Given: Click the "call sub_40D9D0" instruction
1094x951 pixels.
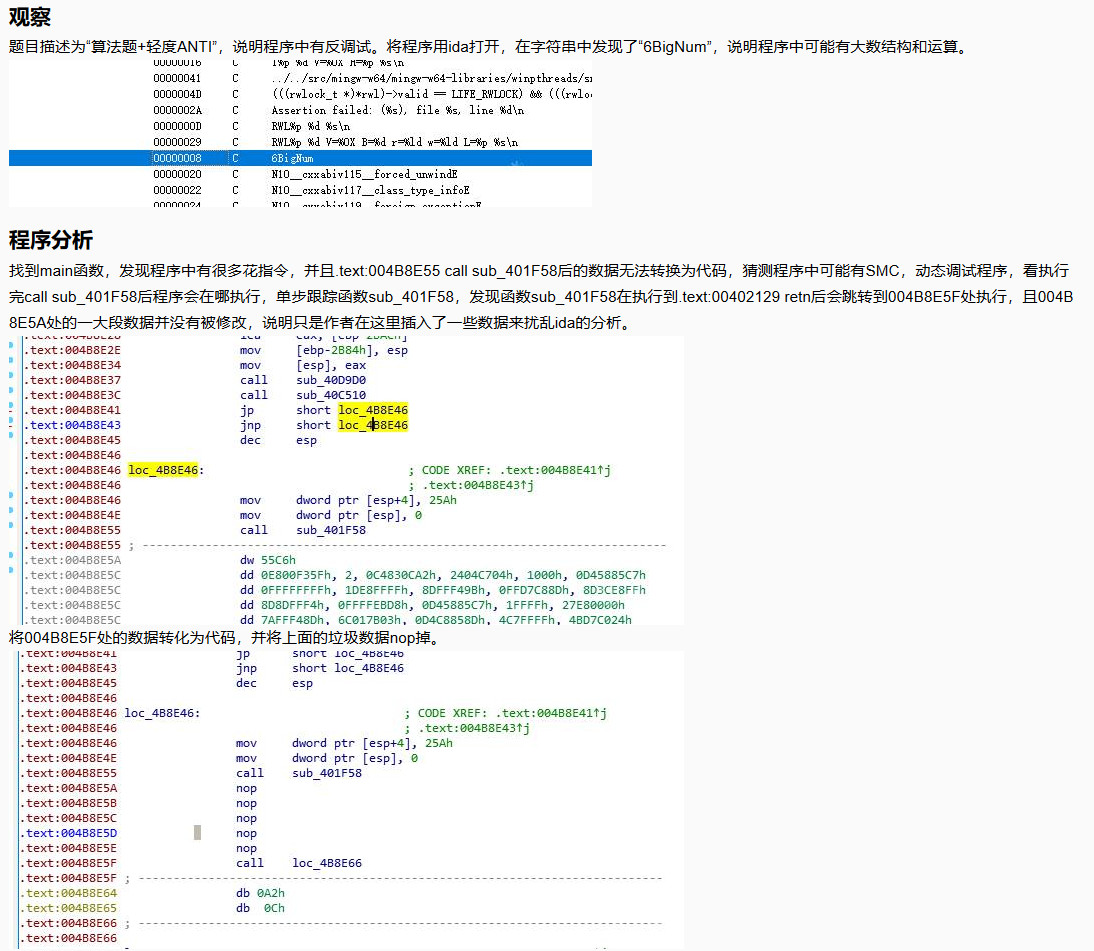Looking at the screenshot, I should (x=303, y=380).
